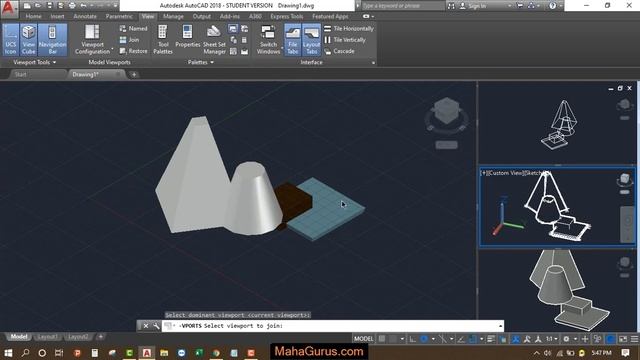Image resolution: width=640 pixels, height=360 pixels.
Task: Click Tile Vertically
Action: pyautogui.click(x=345, y=40)
